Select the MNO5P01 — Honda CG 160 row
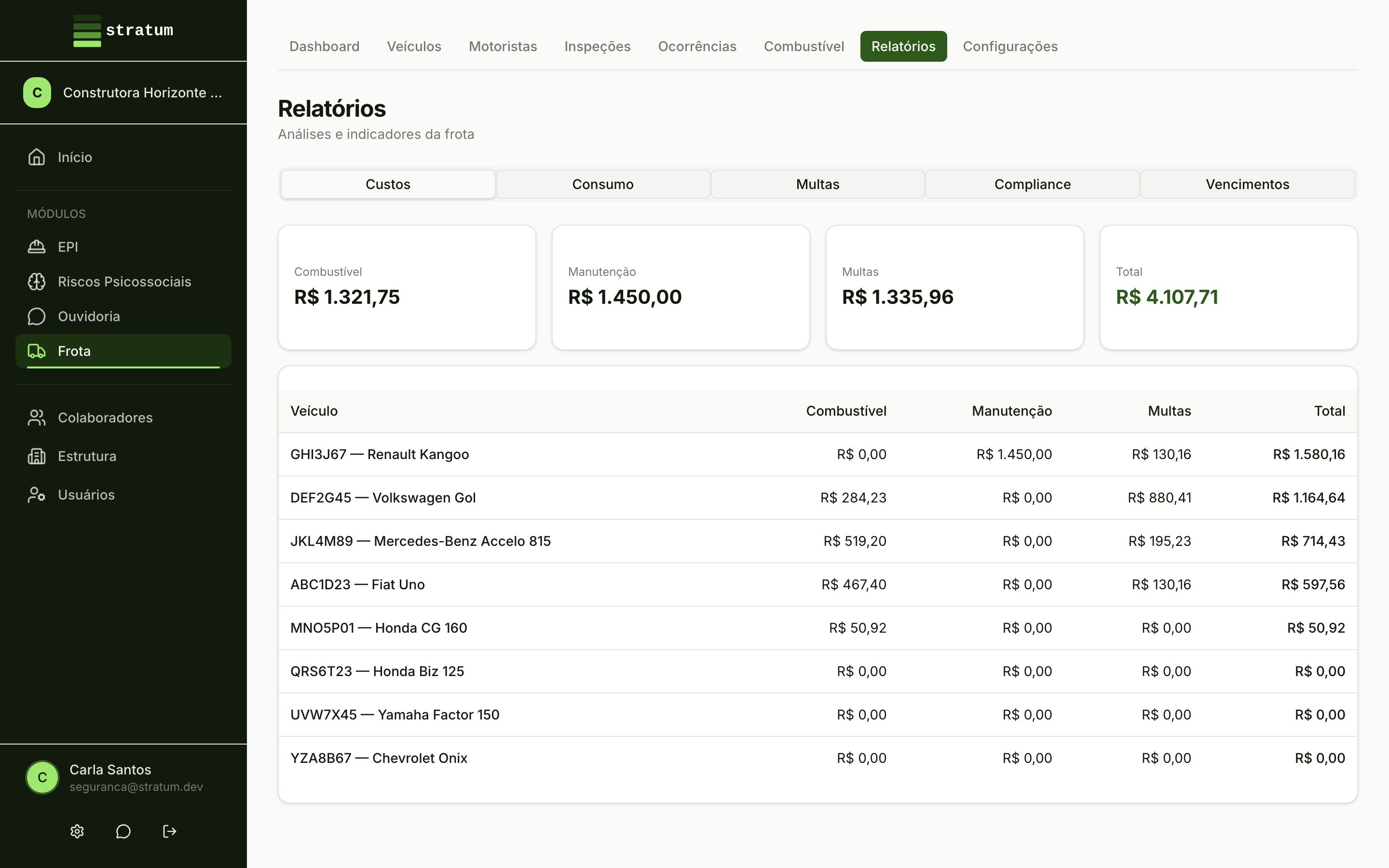Viewport: 1389px width, 868px height. (817, 627)
